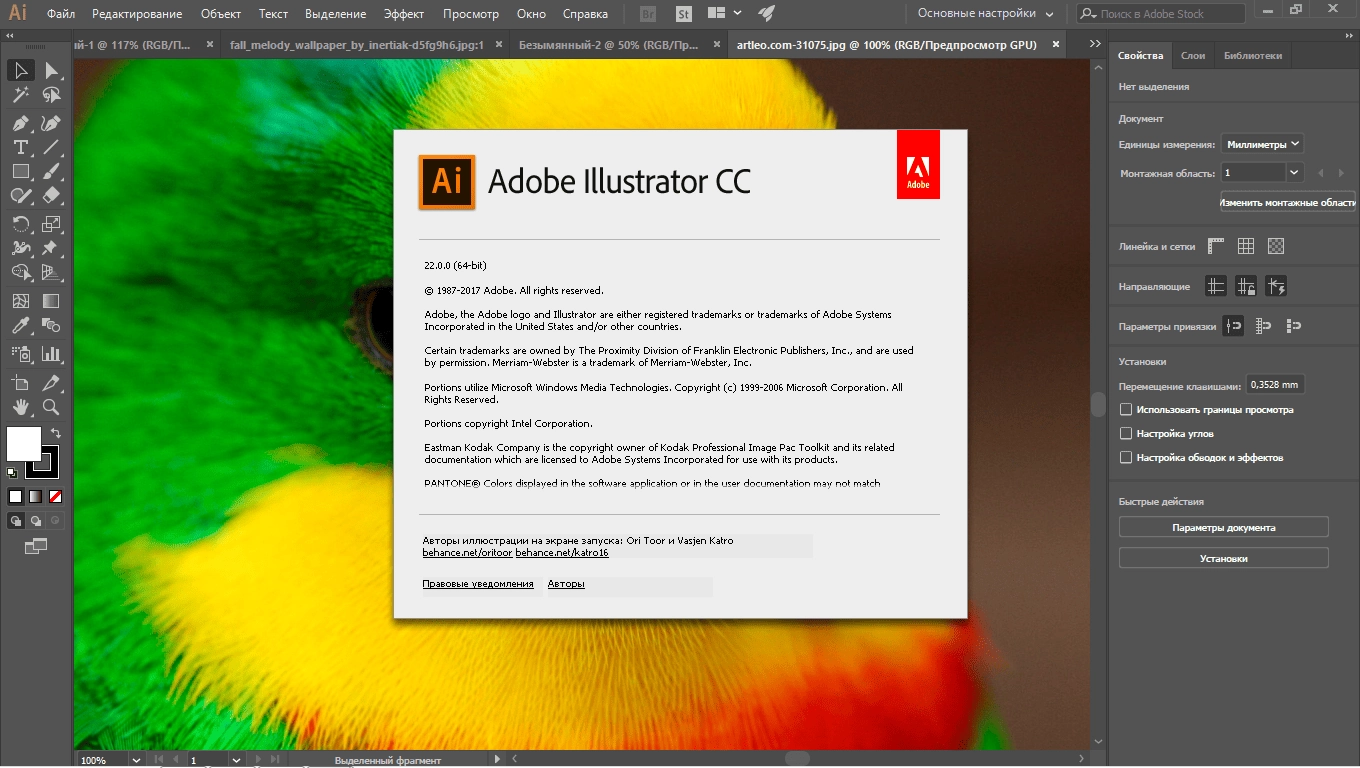Select the Blend tool

coord(51,325)
